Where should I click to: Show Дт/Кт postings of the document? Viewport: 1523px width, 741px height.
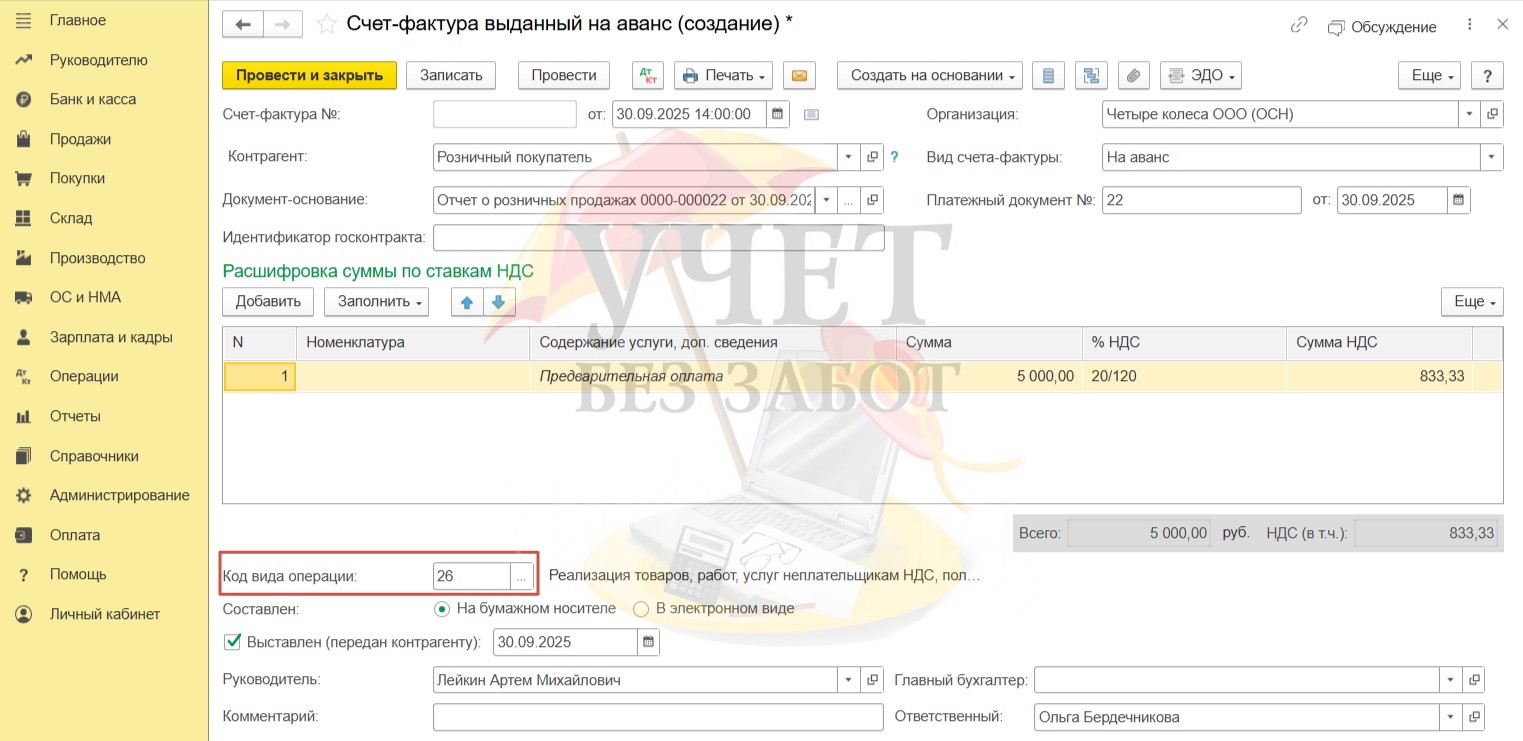tap(648, 75)
